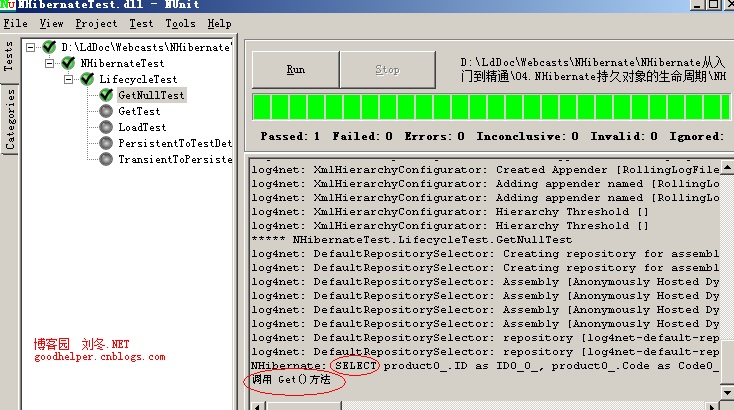The width and height of the screenshot is (734, 410).
Task: Switch to the Categories side tab
Action: [x=9, y=119]
